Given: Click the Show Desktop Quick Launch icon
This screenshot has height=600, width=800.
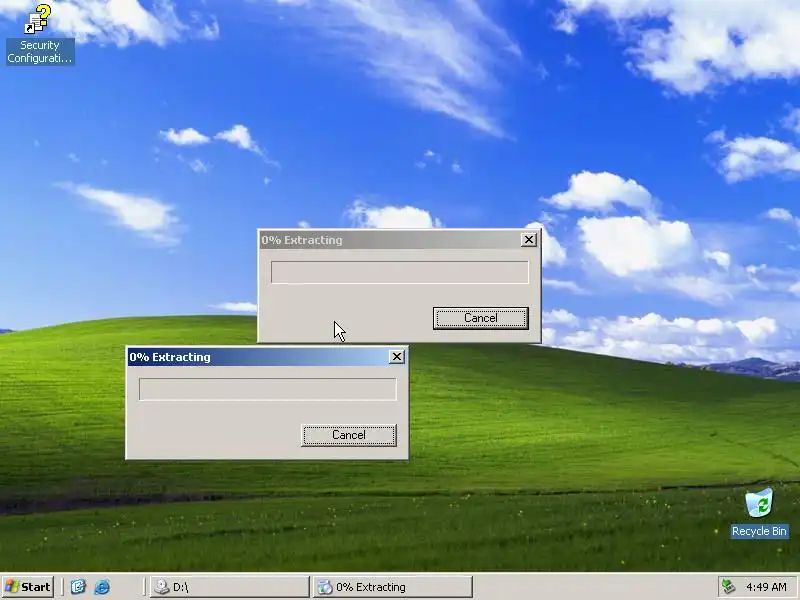Looking at the screenshot, I should [x=78, y=587].
